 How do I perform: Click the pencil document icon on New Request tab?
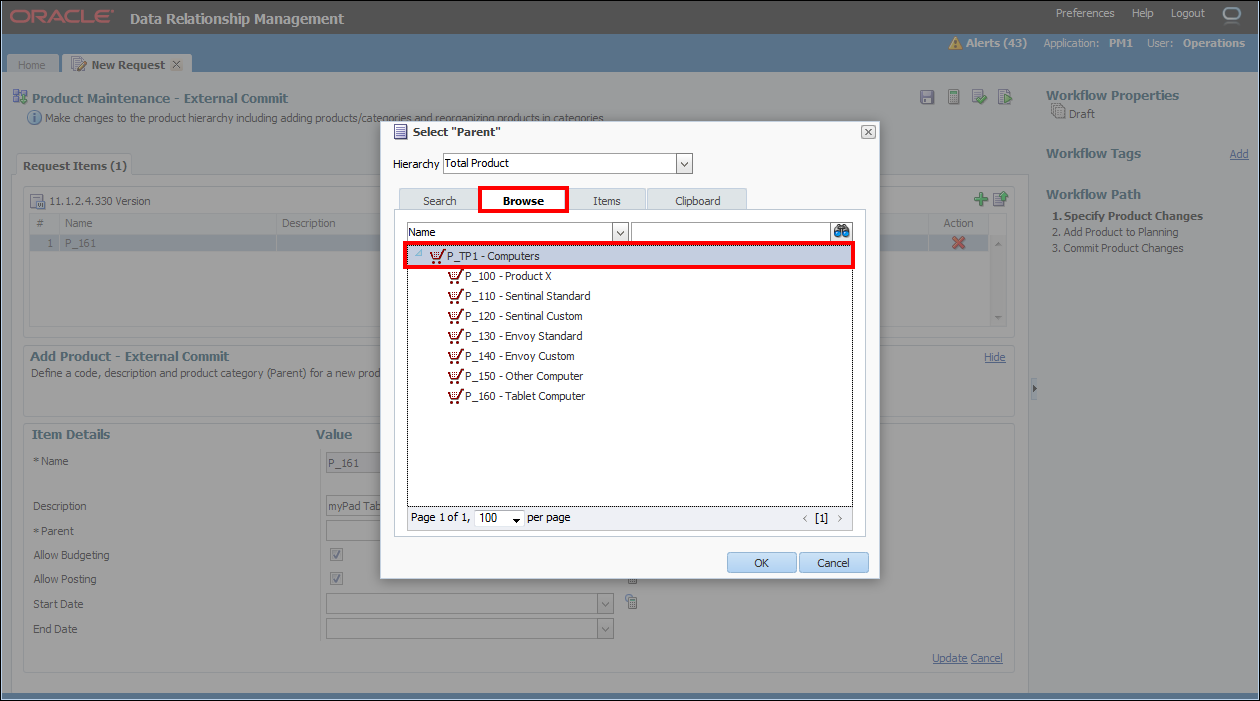click(79, 64)
